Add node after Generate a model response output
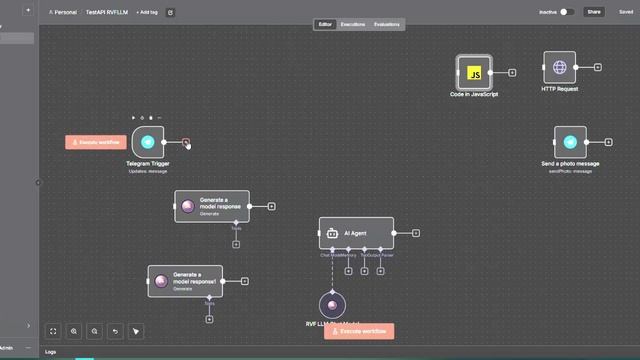Viewport: 640px width, 360px height. click(x=271, y=206)
